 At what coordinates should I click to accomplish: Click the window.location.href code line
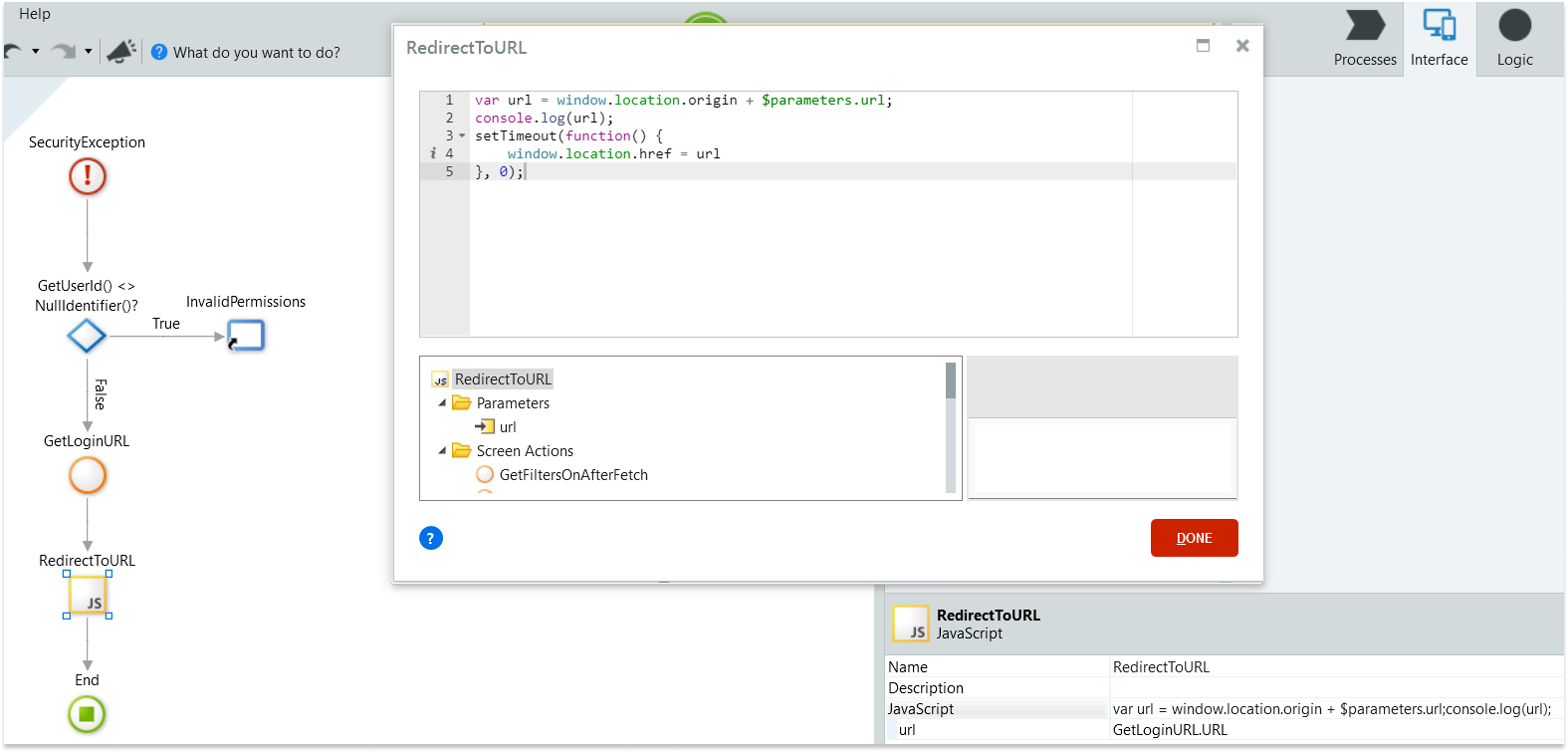coord(613,154)
